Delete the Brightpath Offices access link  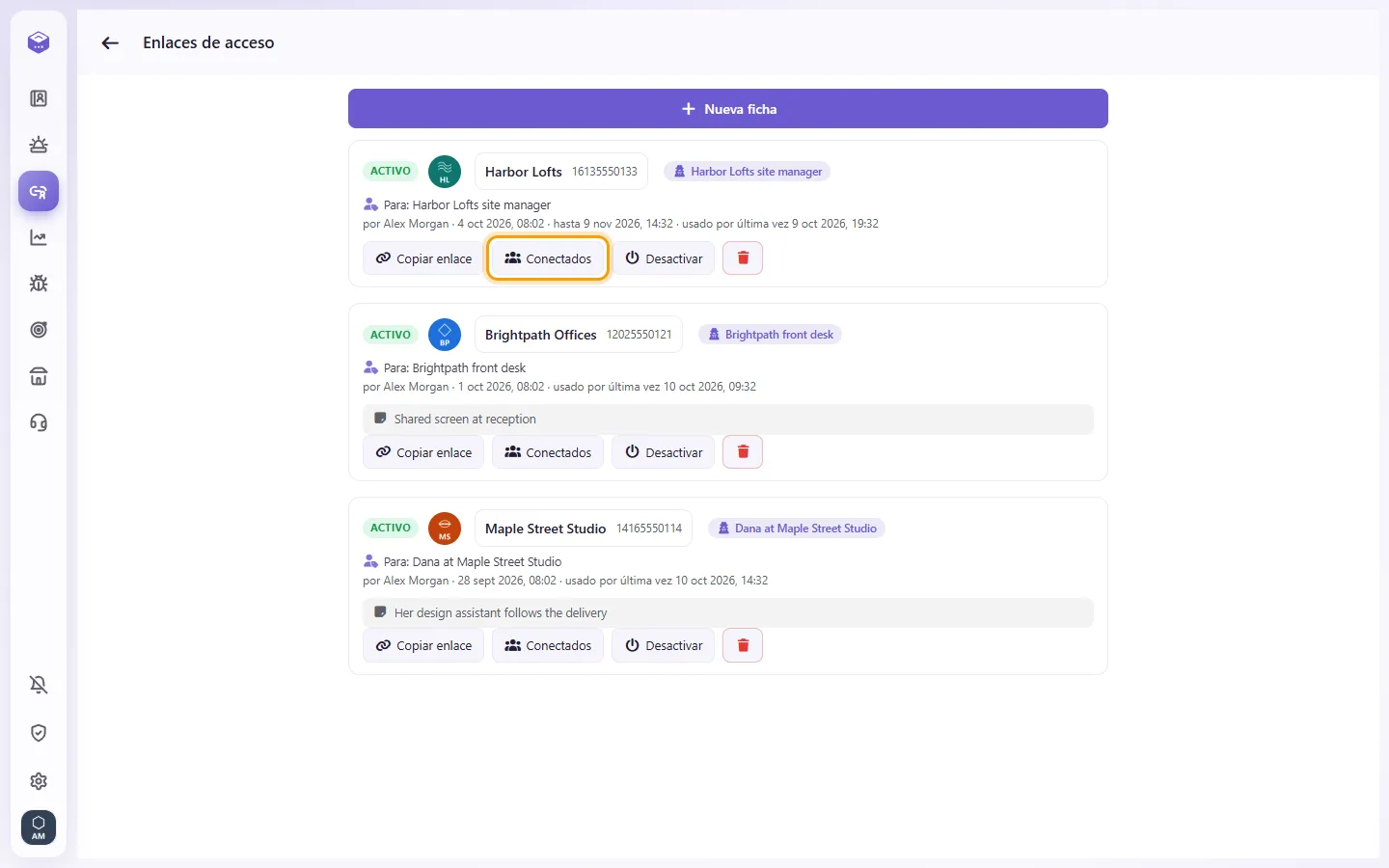743,451
